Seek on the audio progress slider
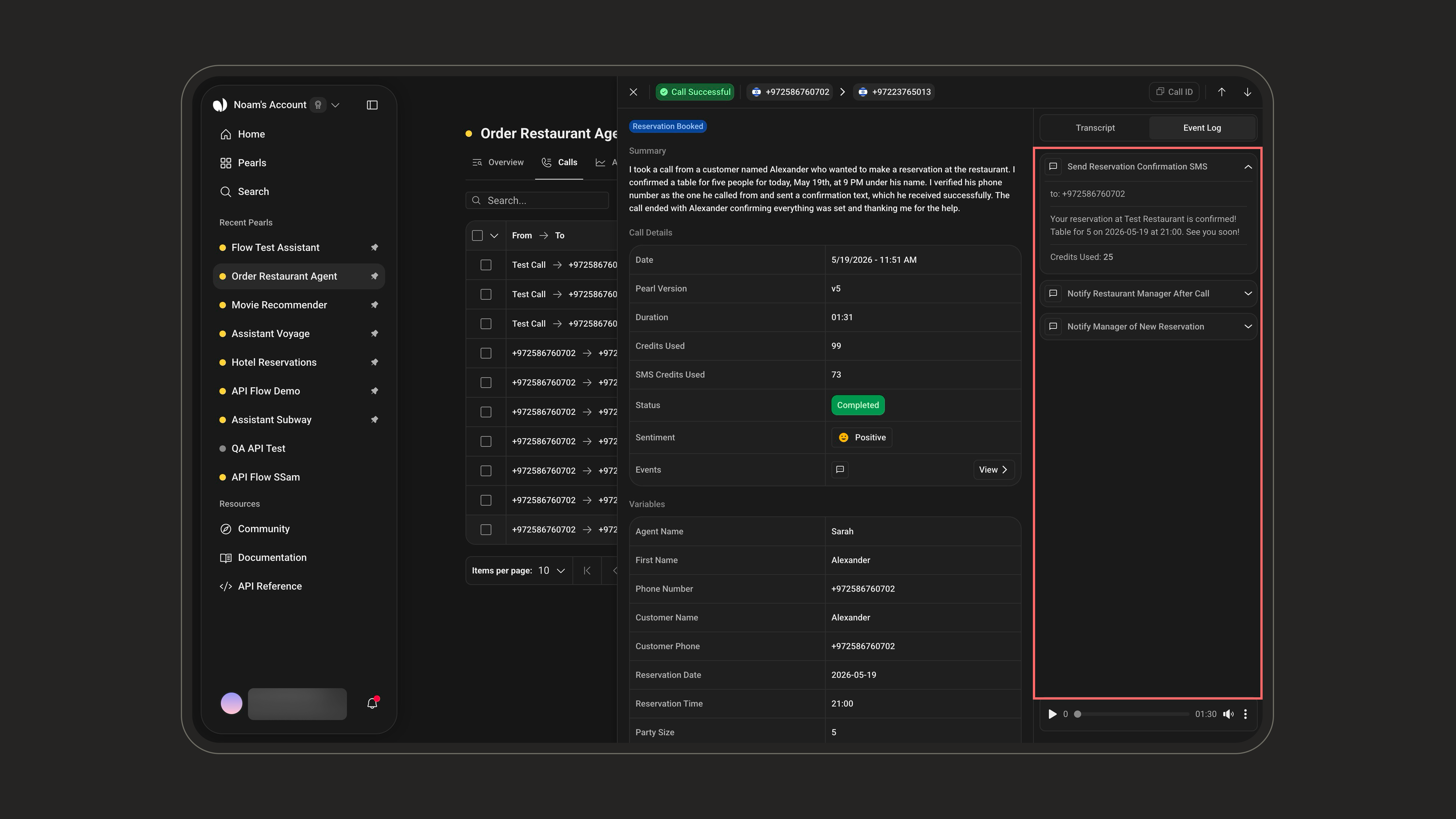Screen dimensions: 1456x819 click(x=1133, y=714)
